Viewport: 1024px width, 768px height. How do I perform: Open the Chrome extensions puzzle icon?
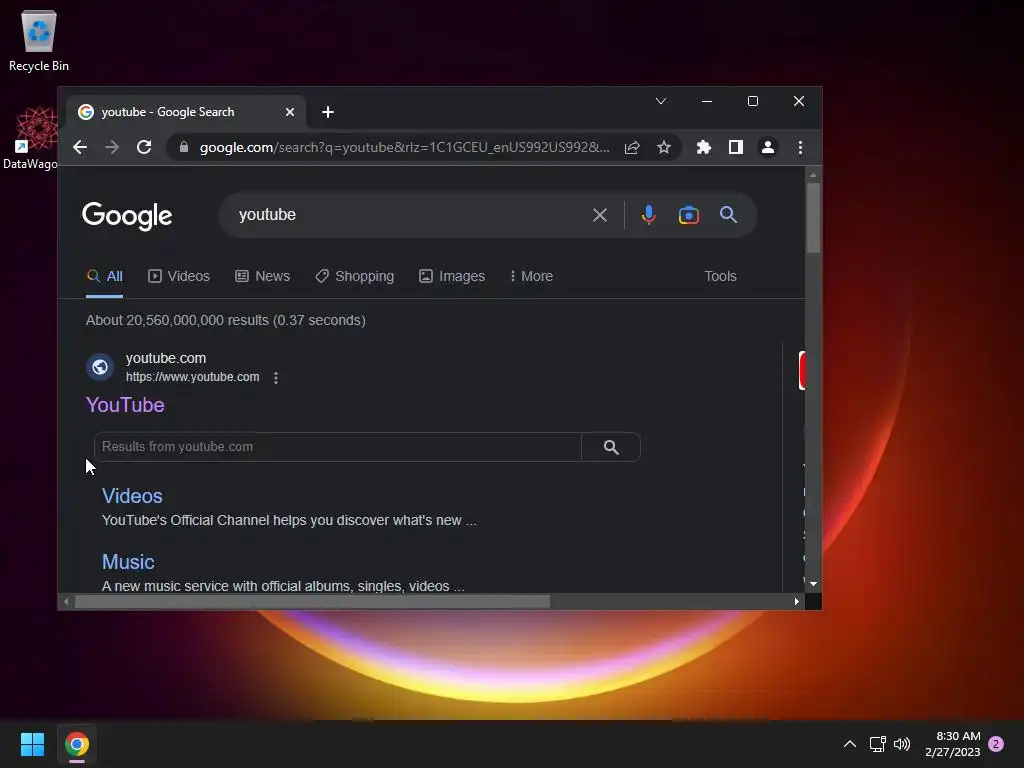703,148
